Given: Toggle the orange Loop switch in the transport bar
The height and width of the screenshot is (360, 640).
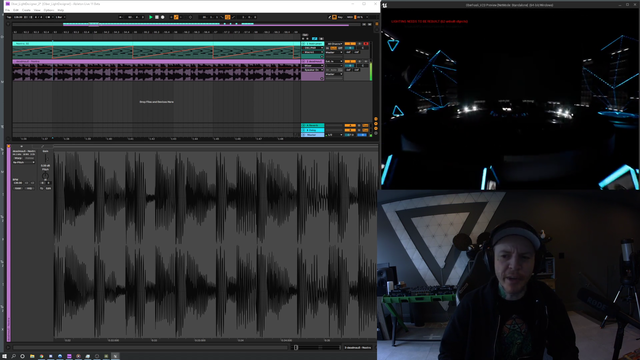Looking at the screenshot, I should [227, 17].
